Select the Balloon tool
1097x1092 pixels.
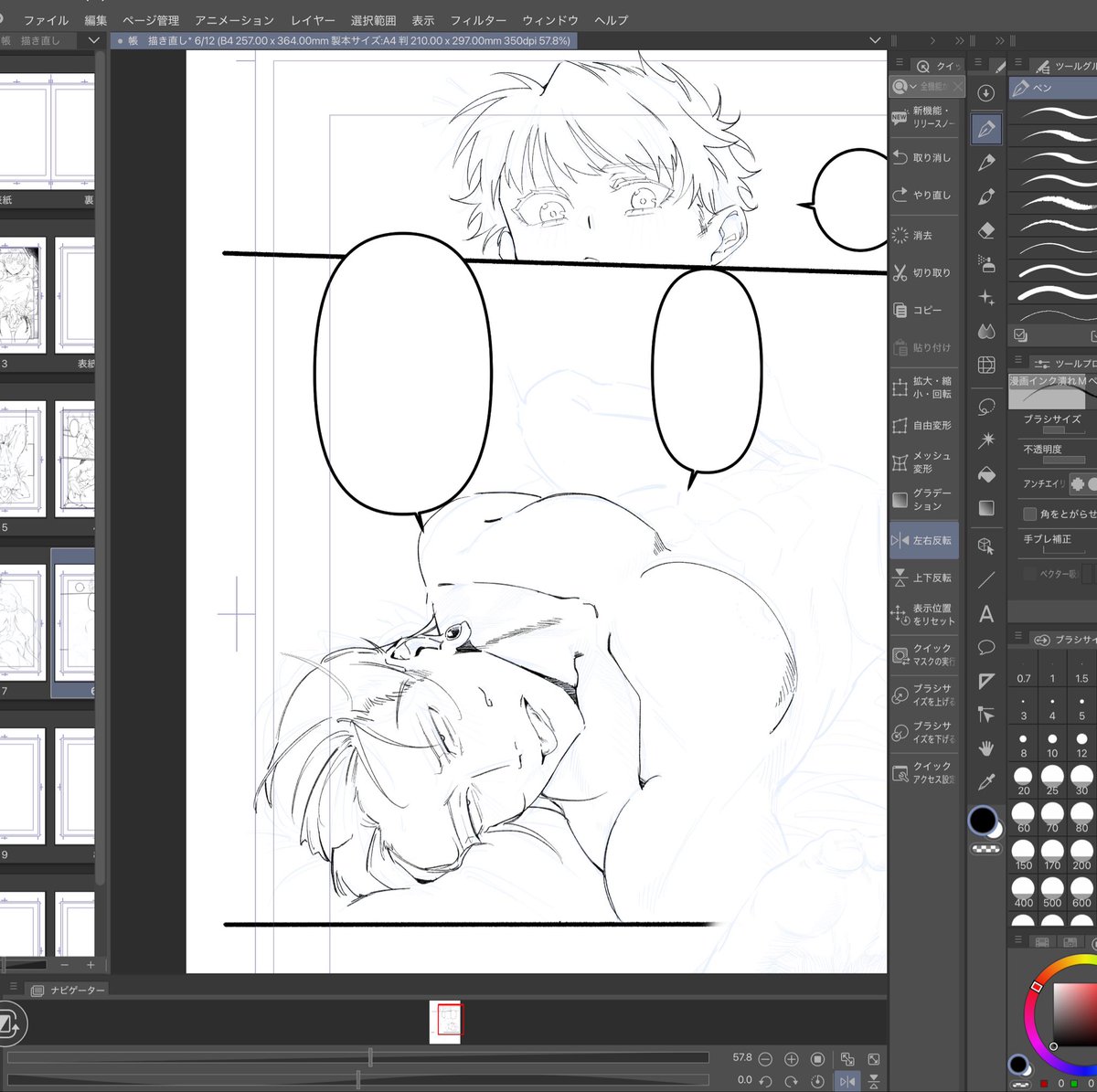[986, 648]
